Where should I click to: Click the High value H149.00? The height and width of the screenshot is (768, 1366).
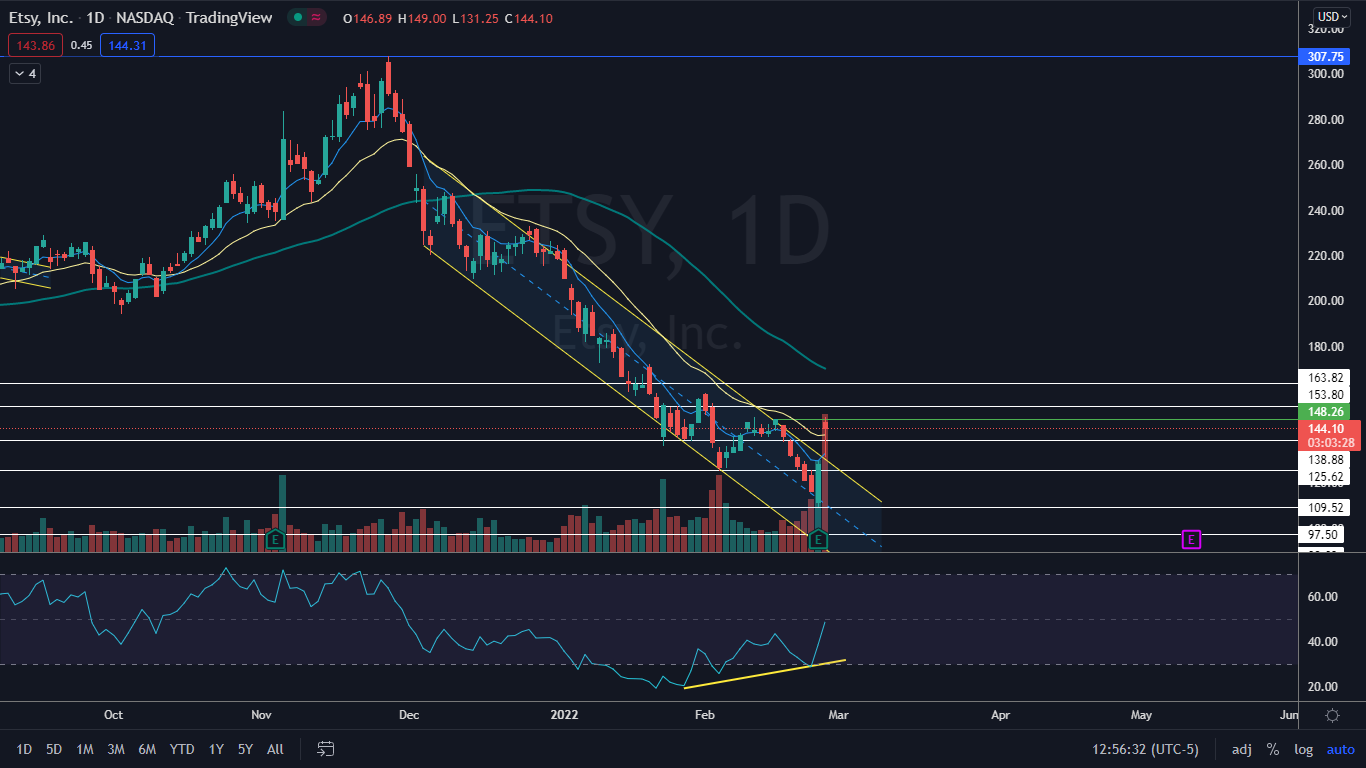[423, 18]
